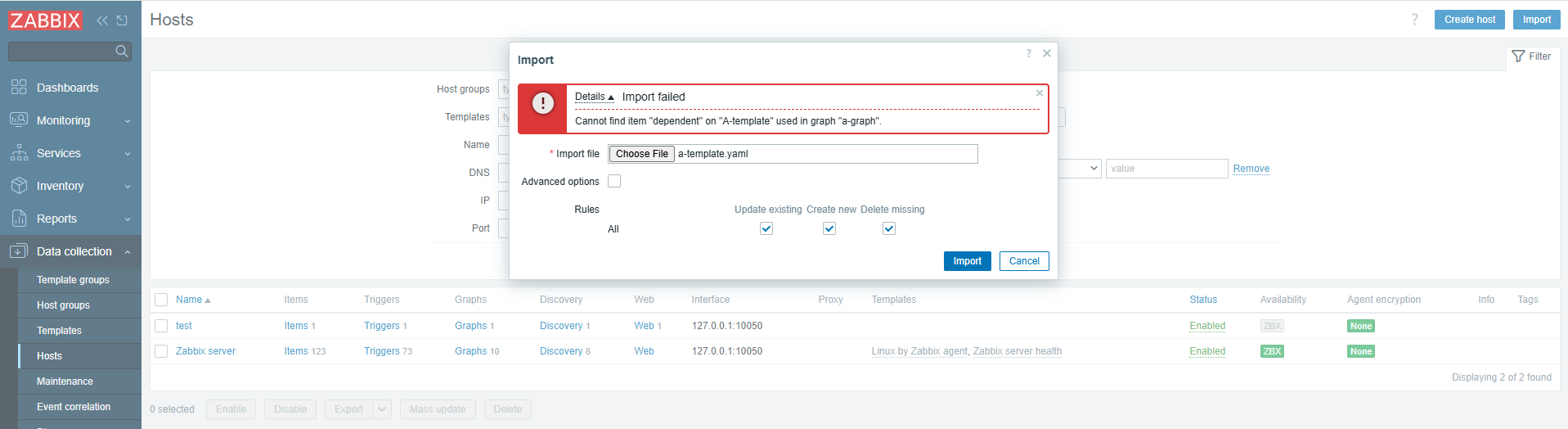Toggle Enabled status of test host

click(1207, 326)
